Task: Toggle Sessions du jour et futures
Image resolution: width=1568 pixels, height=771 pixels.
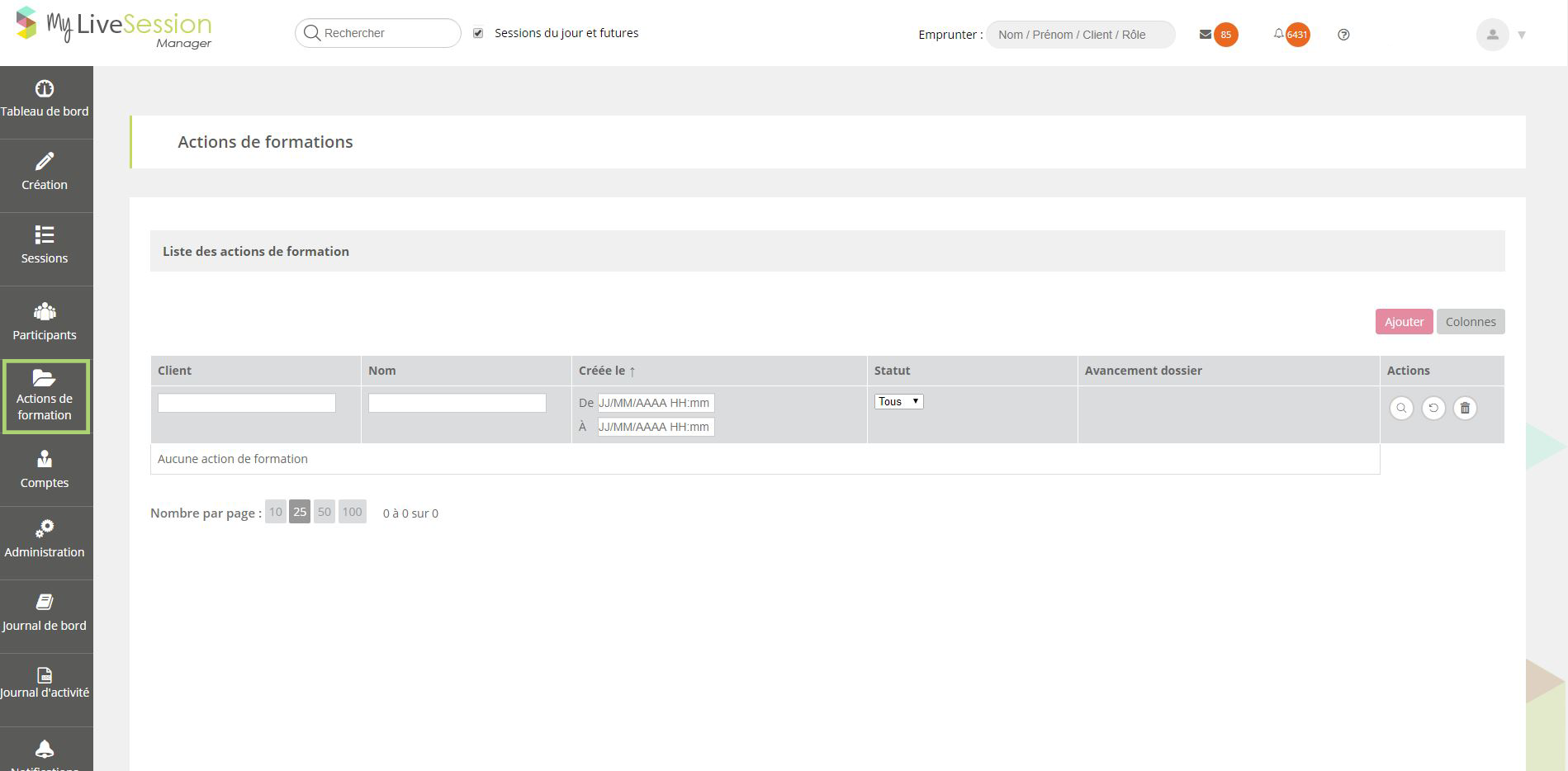Action: [x=478, y=33]
